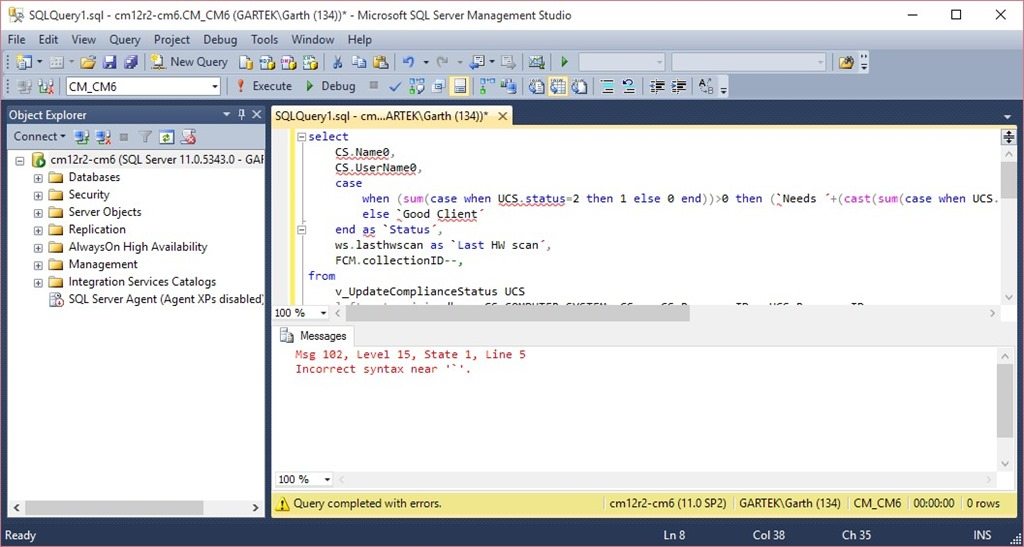Click Display Estimated Execution Plan icon
1024x547 pixels.
coord(416,86)
